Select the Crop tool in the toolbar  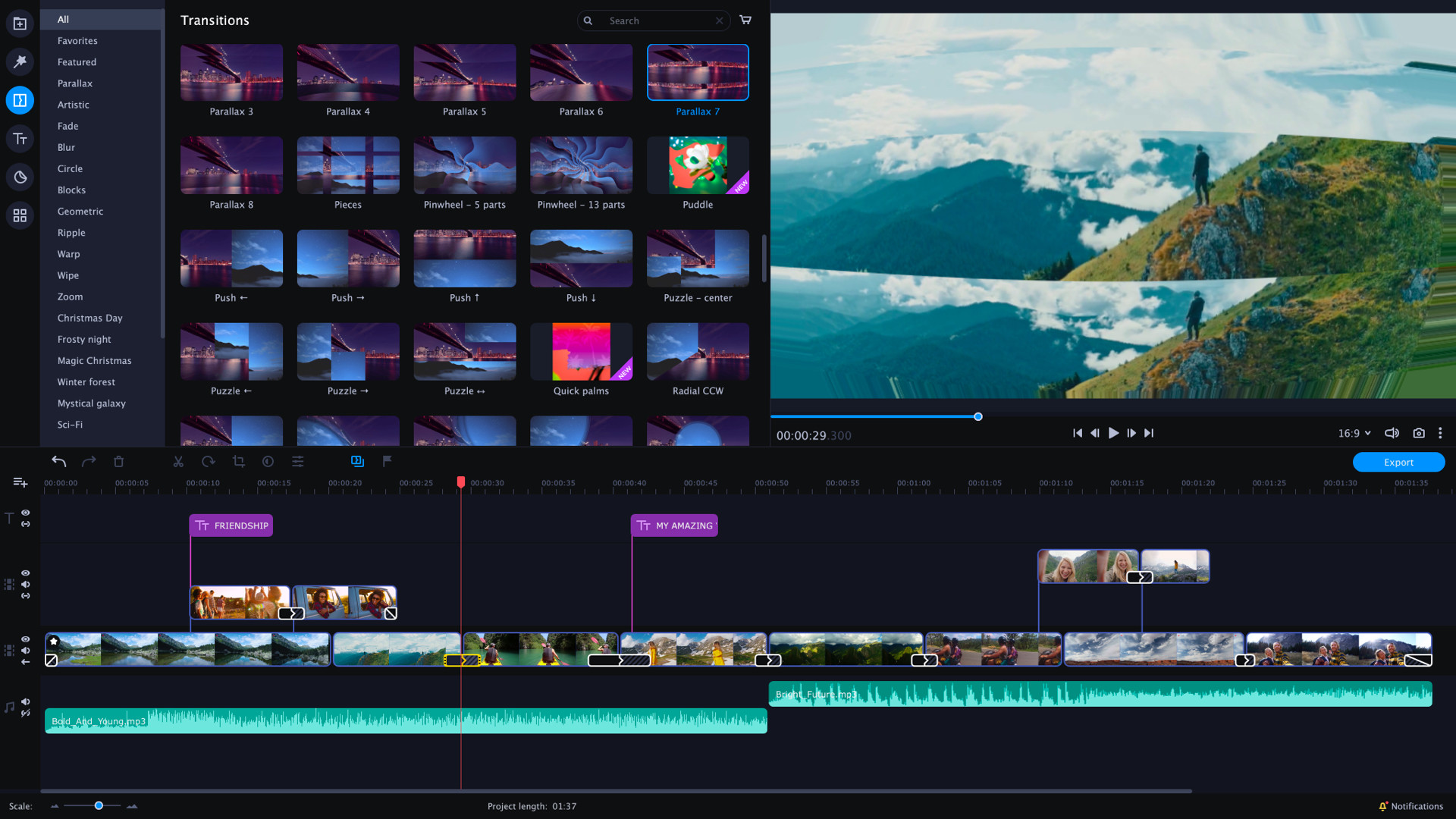click(238, 461)
